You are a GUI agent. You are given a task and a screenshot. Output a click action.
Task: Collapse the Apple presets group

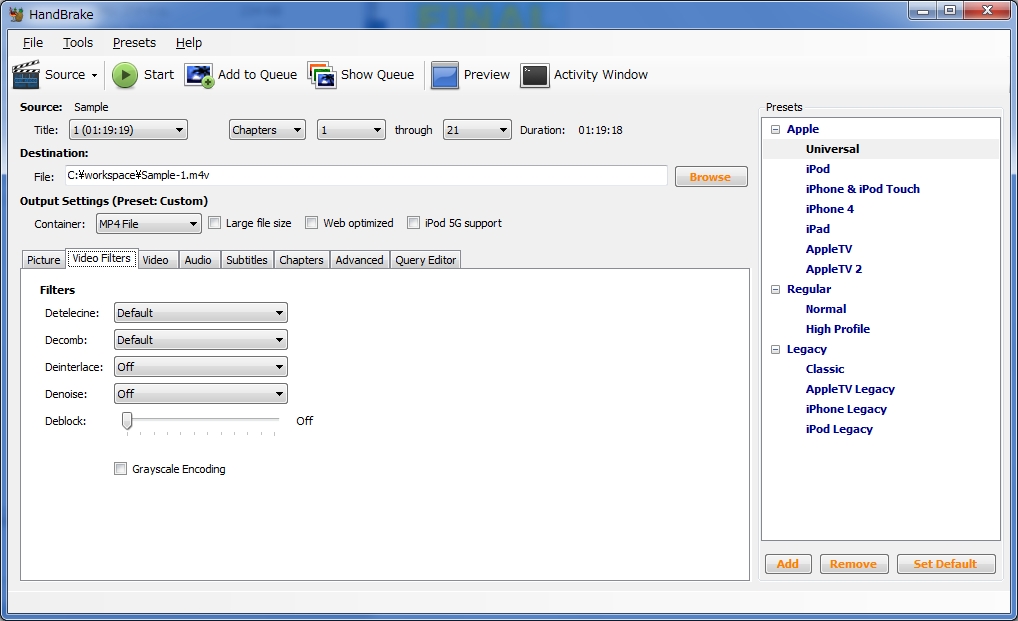click(775, 129)
